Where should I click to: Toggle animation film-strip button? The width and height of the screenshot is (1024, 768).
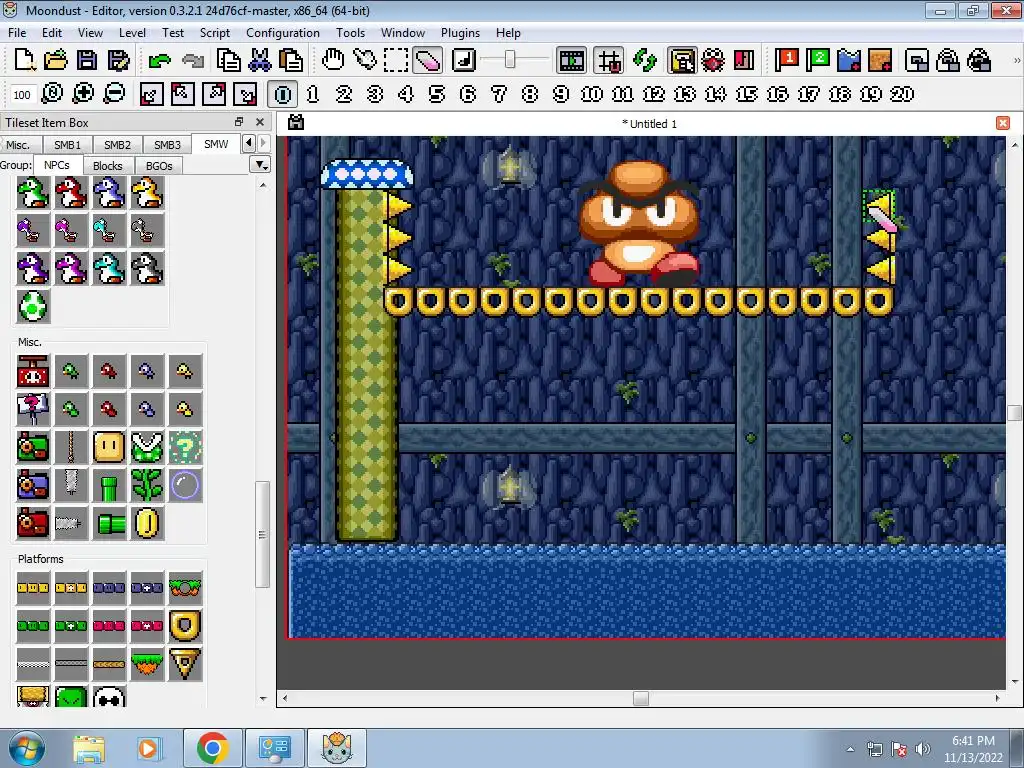571,60
